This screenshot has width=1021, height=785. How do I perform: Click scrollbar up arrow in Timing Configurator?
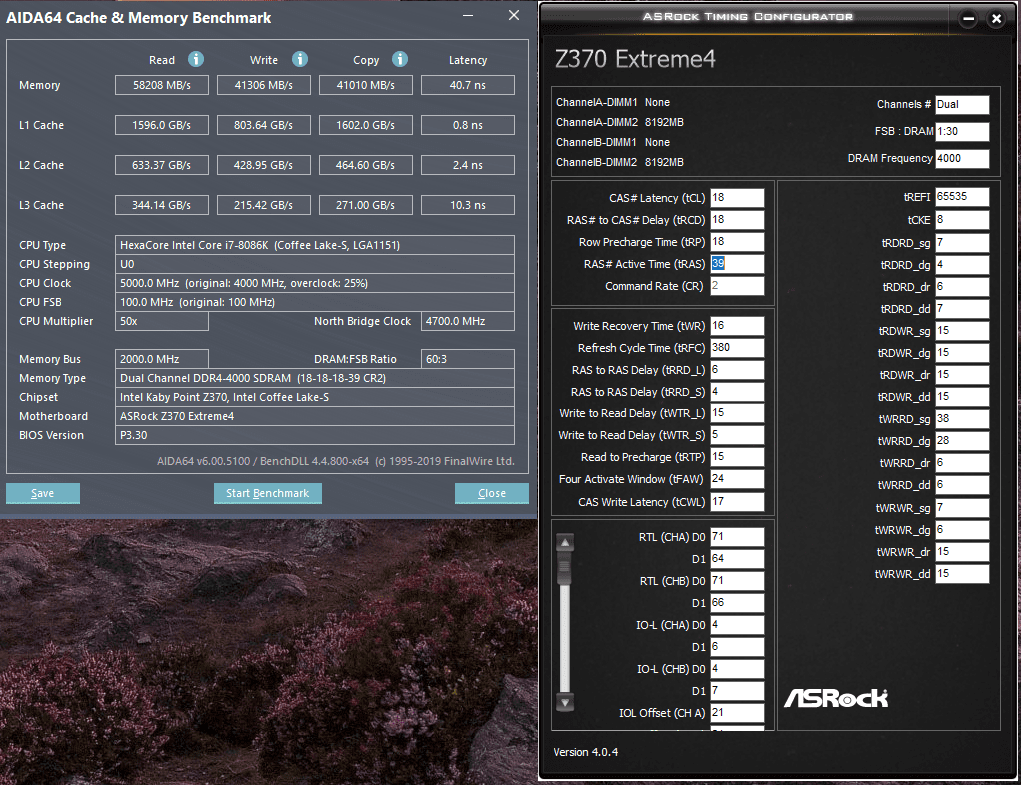pos(565,542)
